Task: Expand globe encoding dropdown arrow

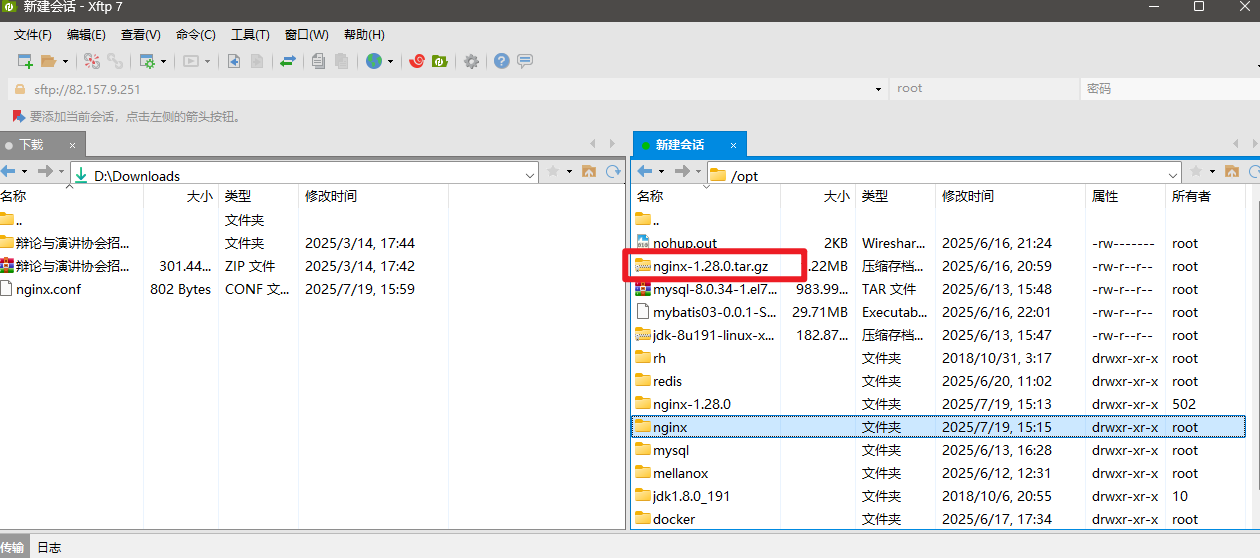Action: [x=391, y=62]
